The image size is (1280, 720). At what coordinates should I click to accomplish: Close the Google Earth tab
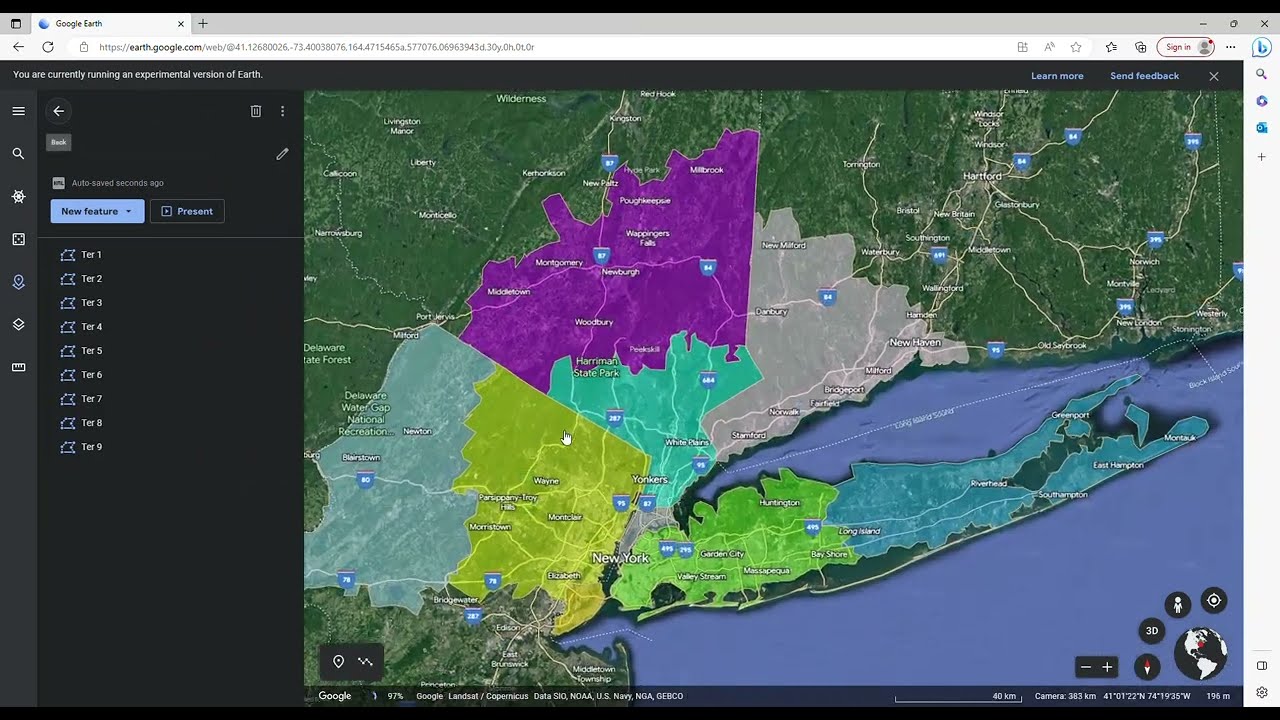tap(181, 23)
